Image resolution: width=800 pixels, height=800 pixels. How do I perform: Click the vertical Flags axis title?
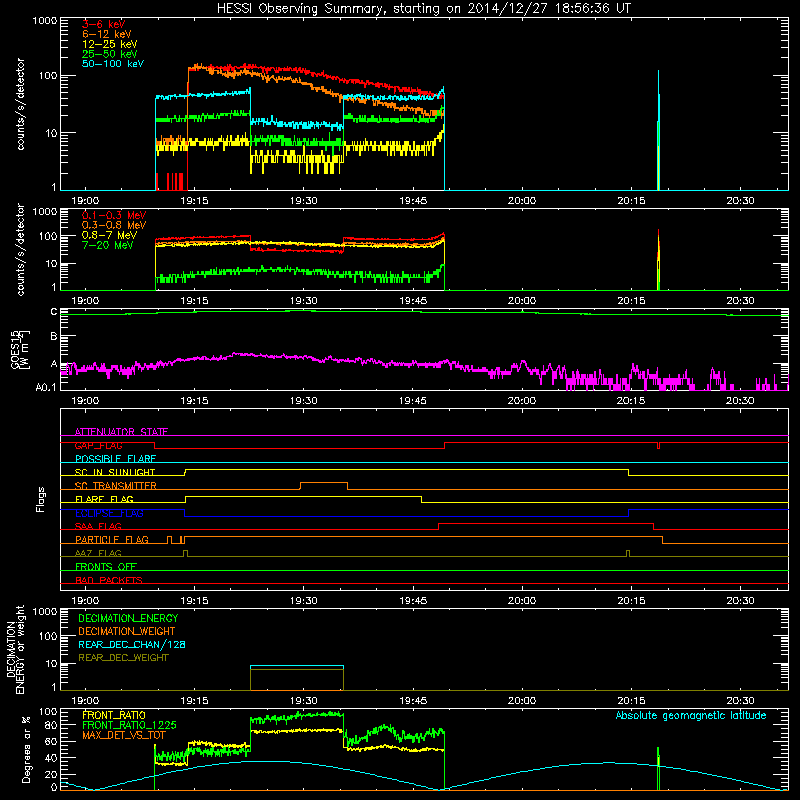(41, 499)
